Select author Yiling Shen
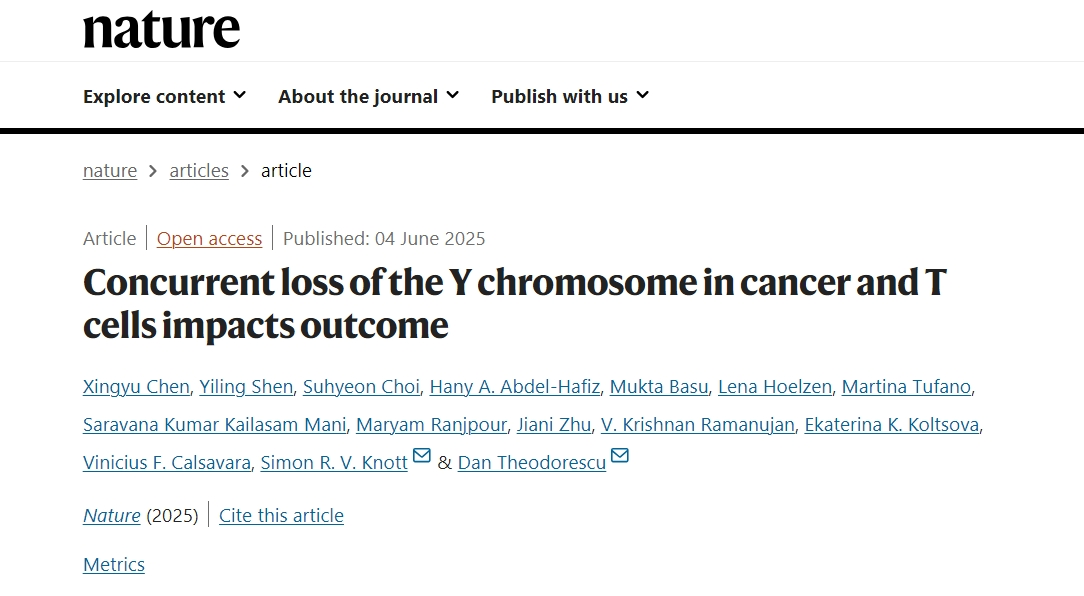Viewport: 1084px width, 596px height. [246, 387]
